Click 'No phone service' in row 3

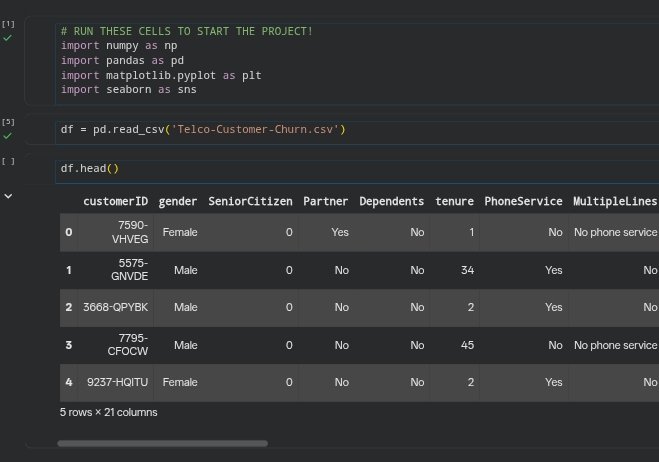(x=615, y=345)
